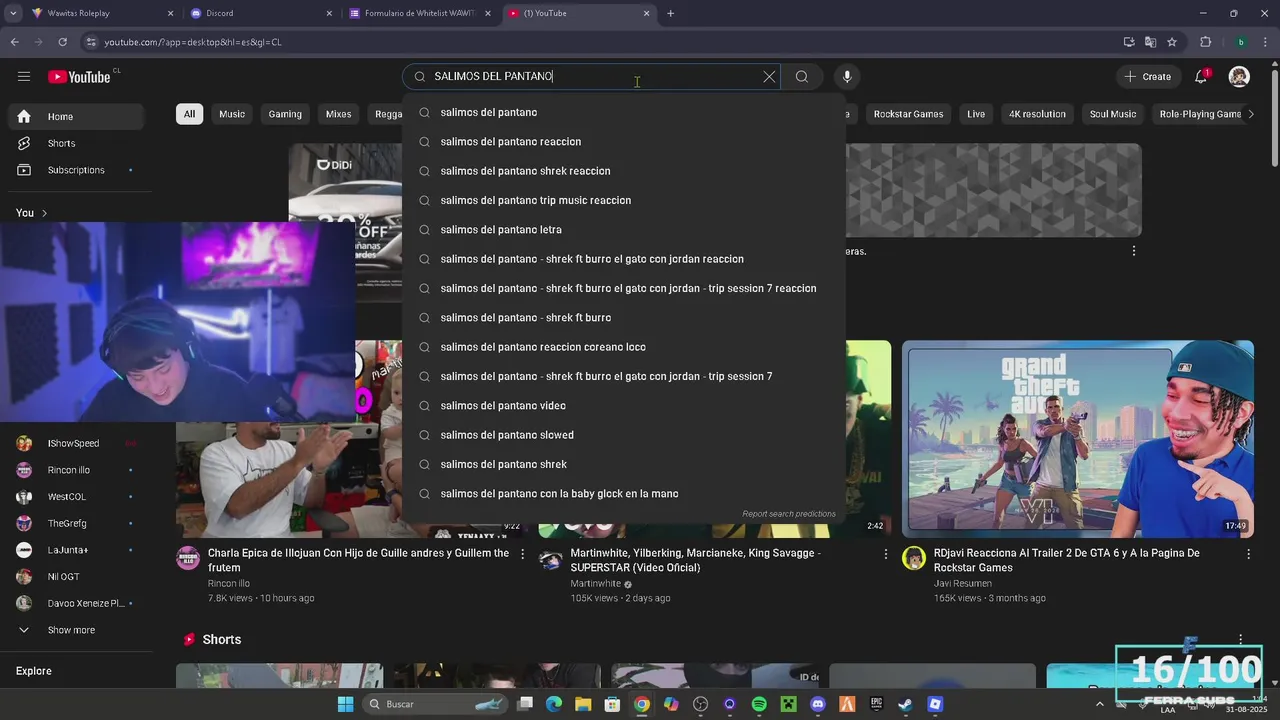Open File Explorer from the taskbar
Screen dimensions: 1280x720
pos(583,704)
